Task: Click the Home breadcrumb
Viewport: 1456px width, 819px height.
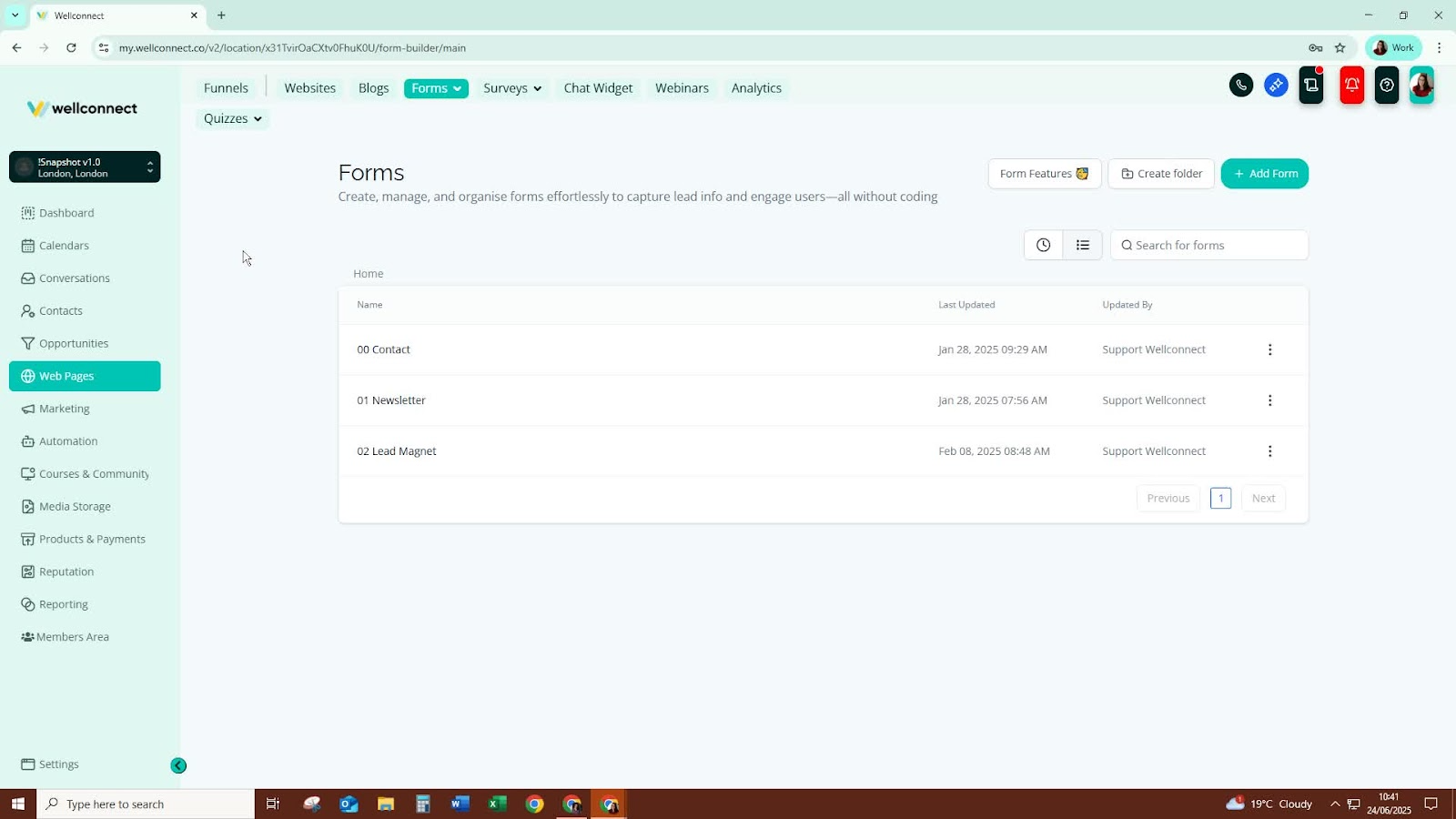Action: tap(369, 274)
